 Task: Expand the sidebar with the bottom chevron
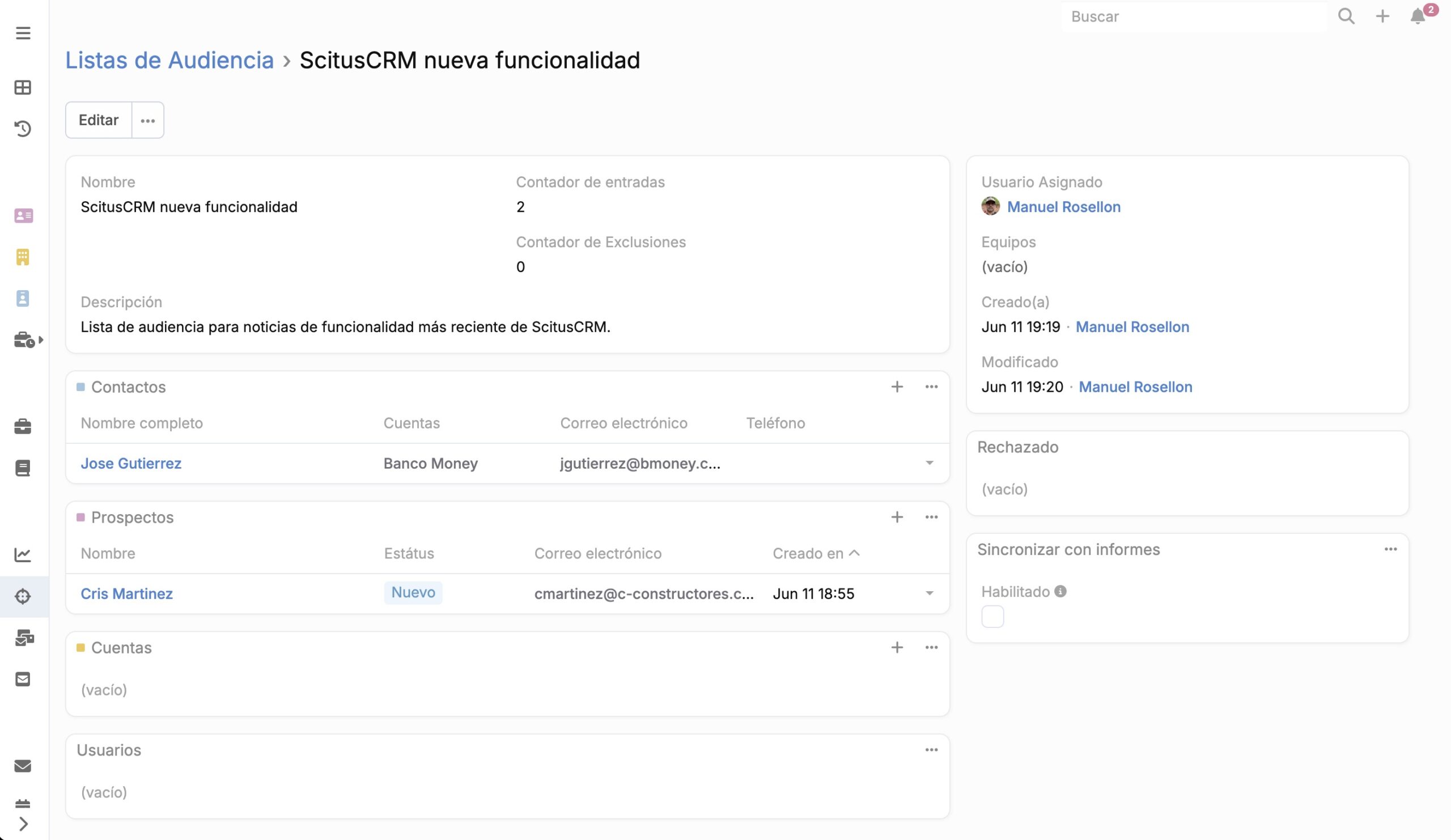tap(23, 824)
